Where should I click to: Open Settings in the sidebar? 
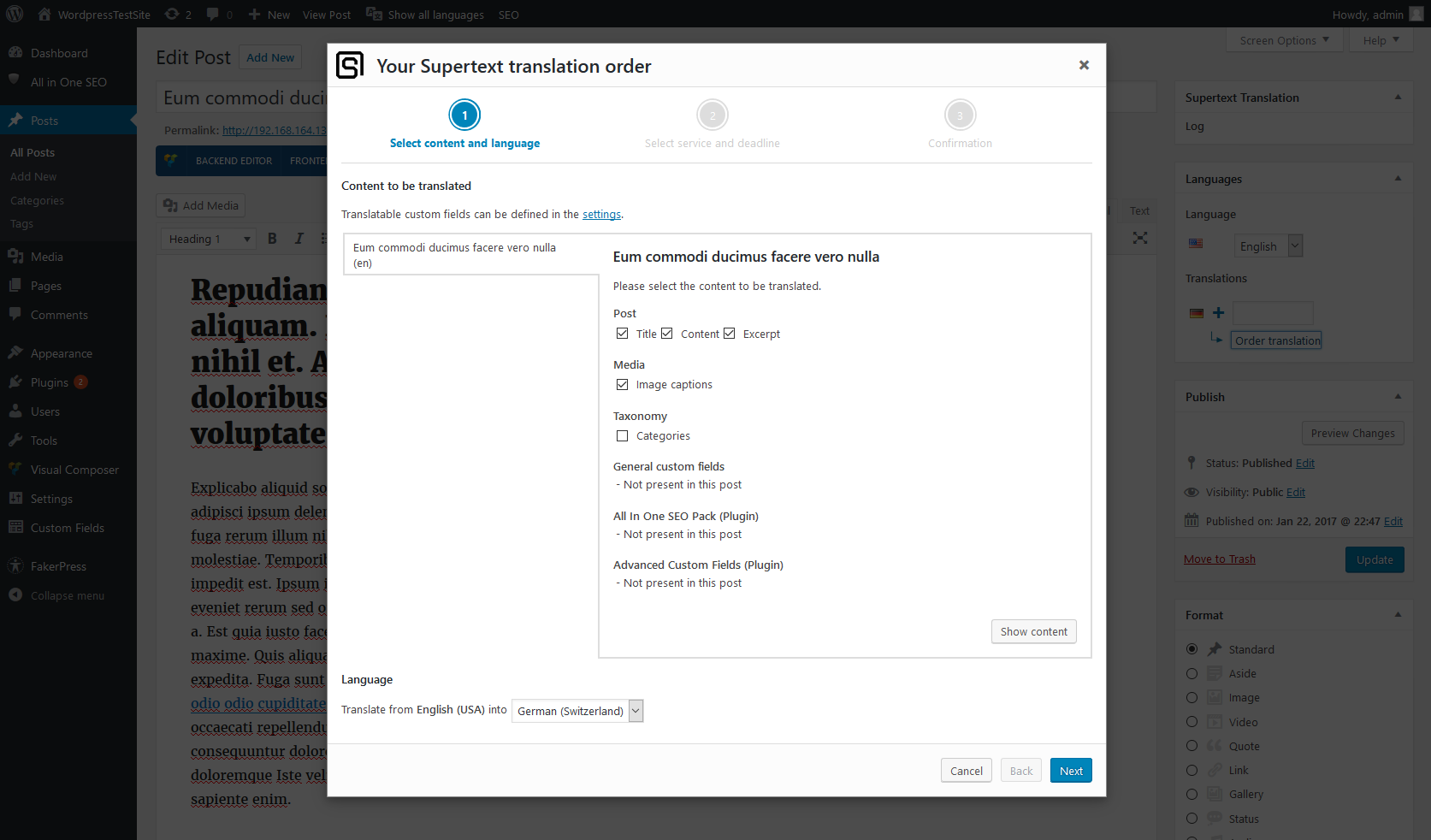(68, 499)
